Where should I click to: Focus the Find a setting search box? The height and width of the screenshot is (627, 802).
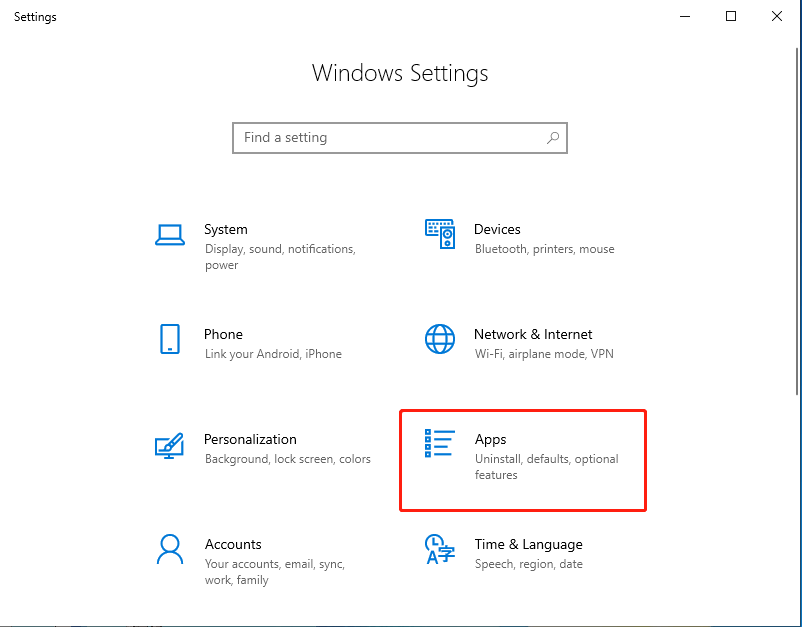coord(390,138)
